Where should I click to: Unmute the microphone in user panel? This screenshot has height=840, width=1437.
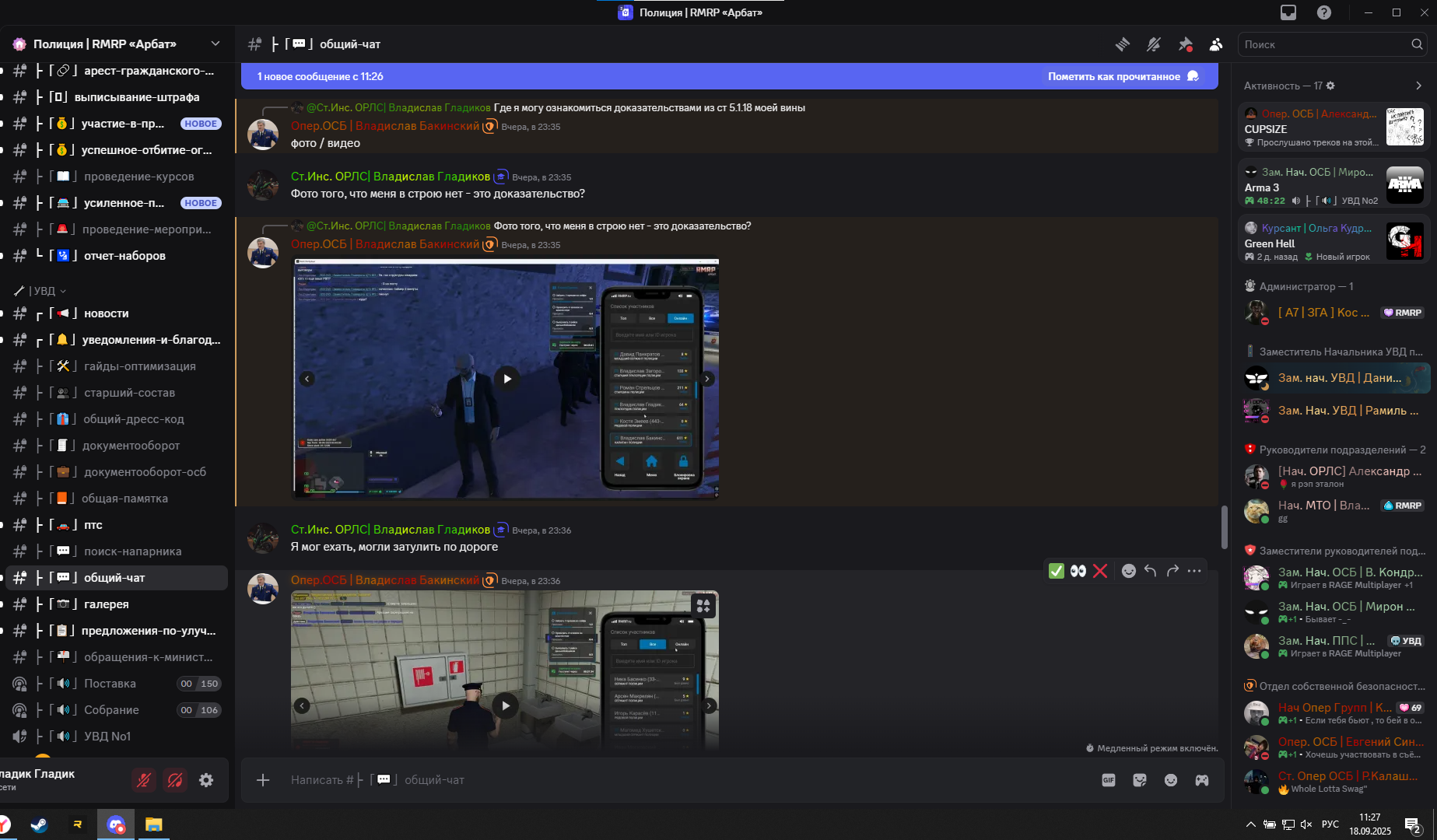click(144, 779)
